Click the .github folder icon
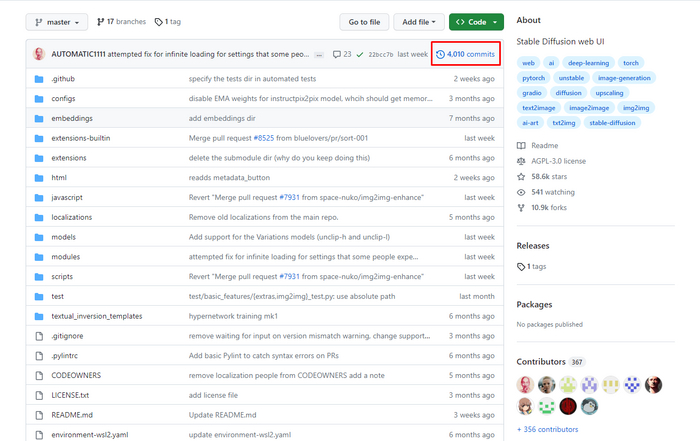Screen dimensions: 700x441 point(39,79)
